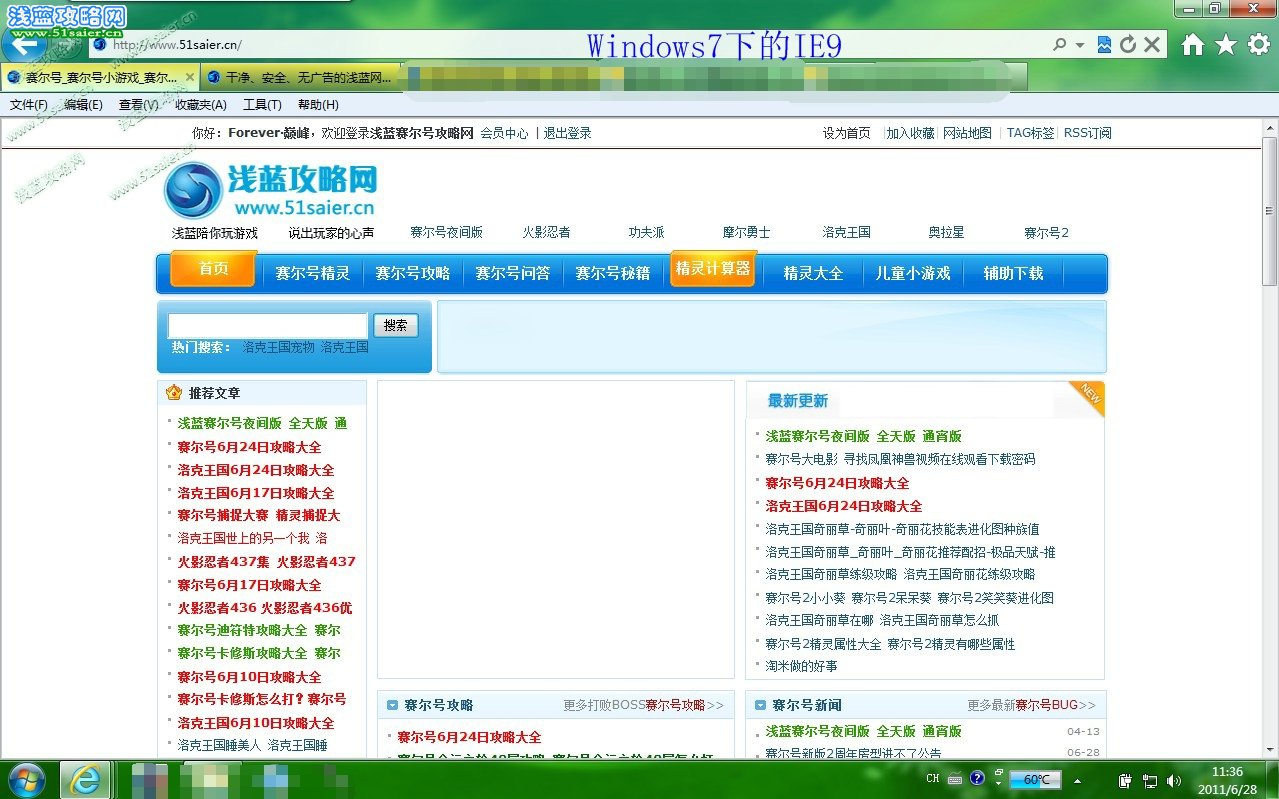Open the 赛尔号精灵 navigation item
Screen dimensions: 1279x799
pos(312,273)
